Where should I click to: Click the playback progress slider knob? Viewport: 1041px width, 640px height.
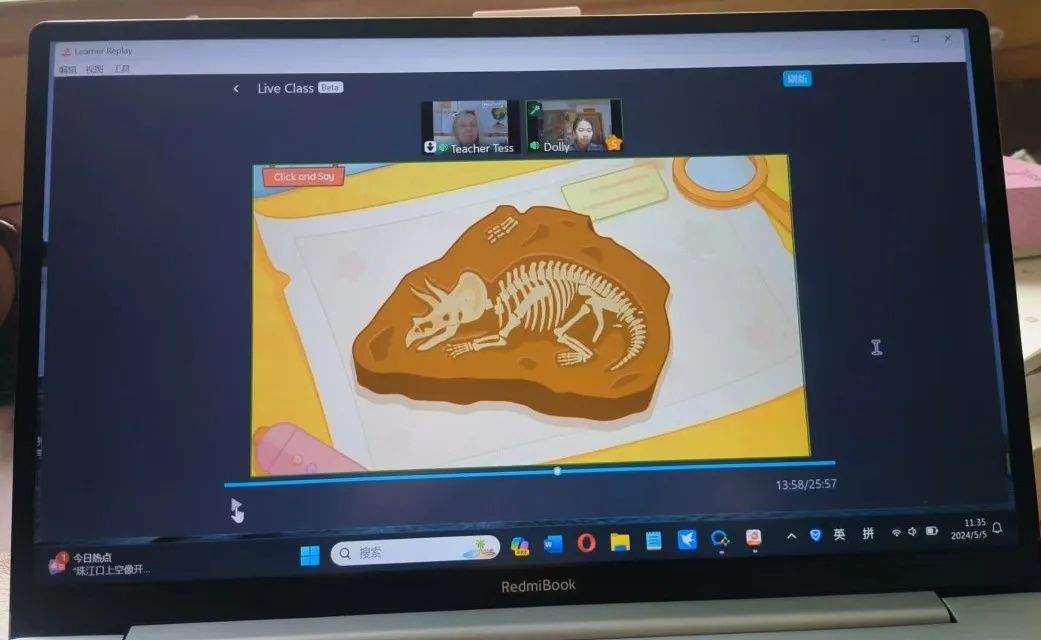(x=557, y=471)
